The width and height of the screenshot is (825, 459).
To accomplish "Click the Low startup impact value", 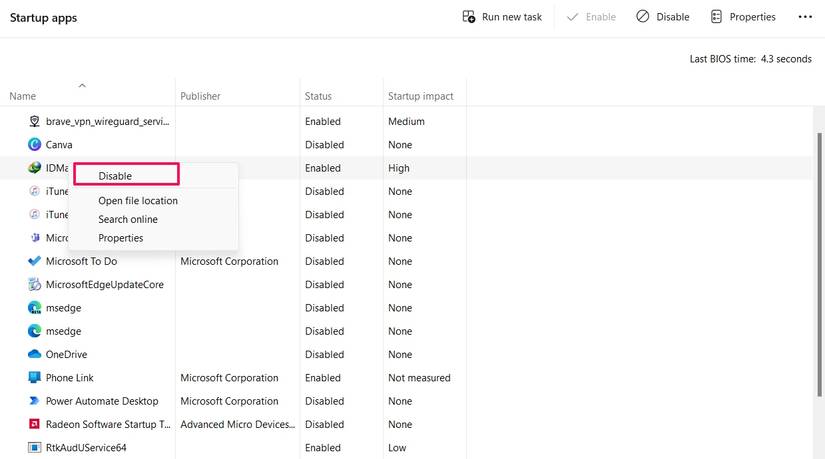I will [x=397, y=447].
